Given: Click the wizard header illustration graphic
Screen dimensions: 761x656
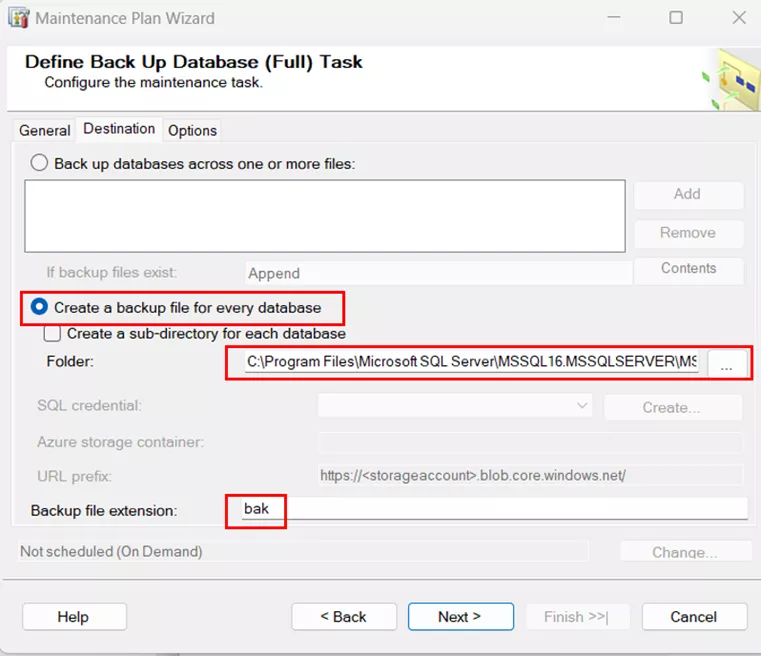Looking at the screenshot, I should (732, 80).
